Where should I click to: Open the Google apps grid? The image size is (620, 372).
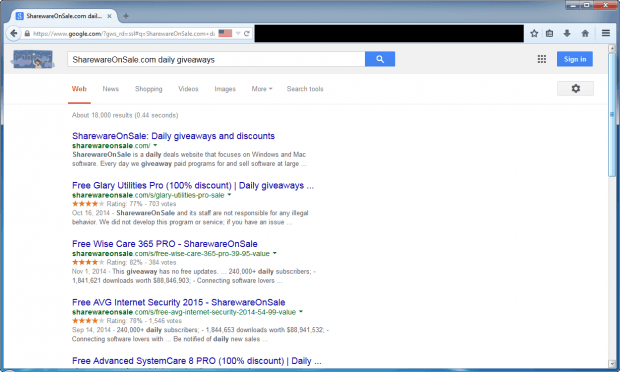pos(542,59)
